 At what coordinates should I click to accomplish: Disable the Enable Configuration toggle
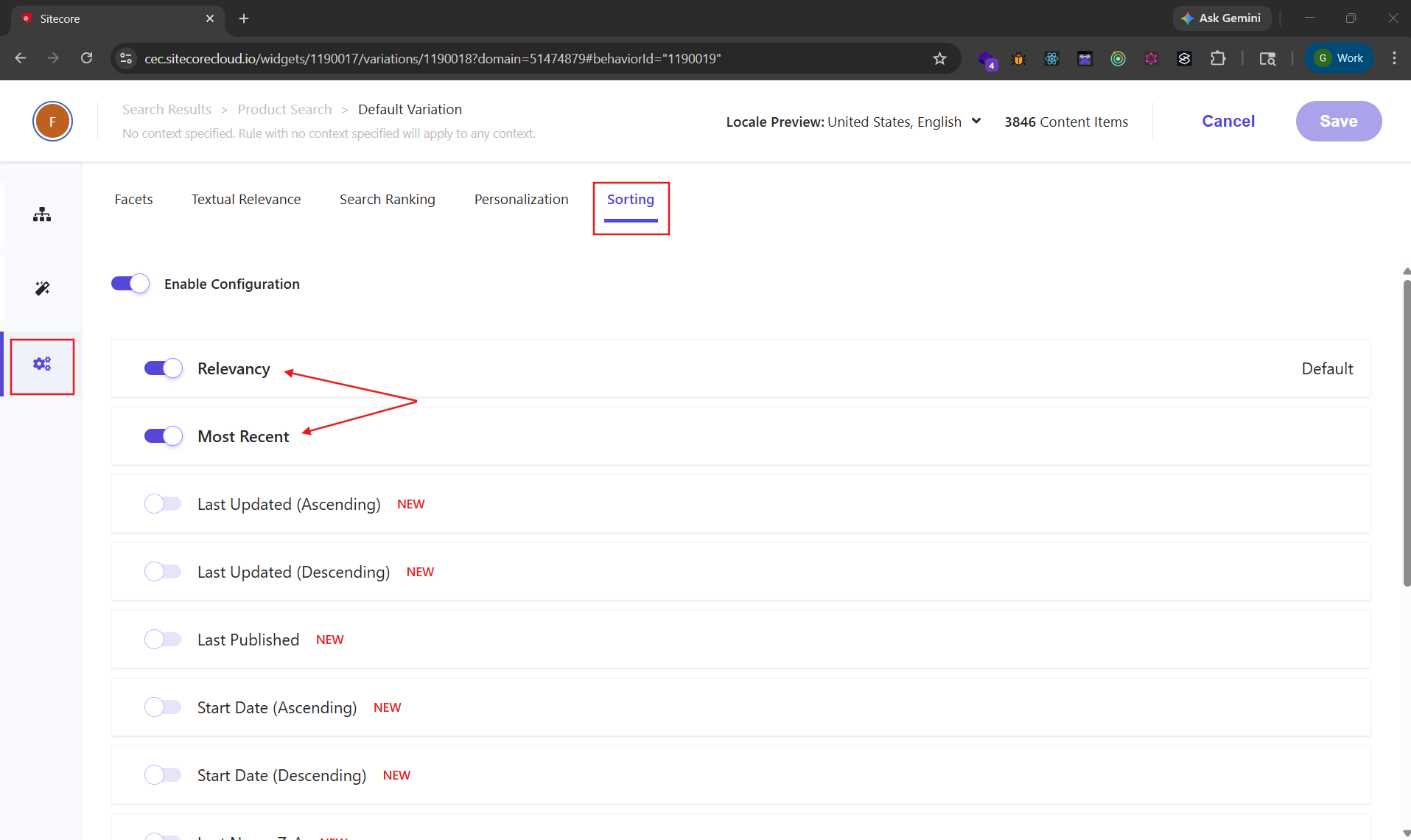click(x=130, y=284)
